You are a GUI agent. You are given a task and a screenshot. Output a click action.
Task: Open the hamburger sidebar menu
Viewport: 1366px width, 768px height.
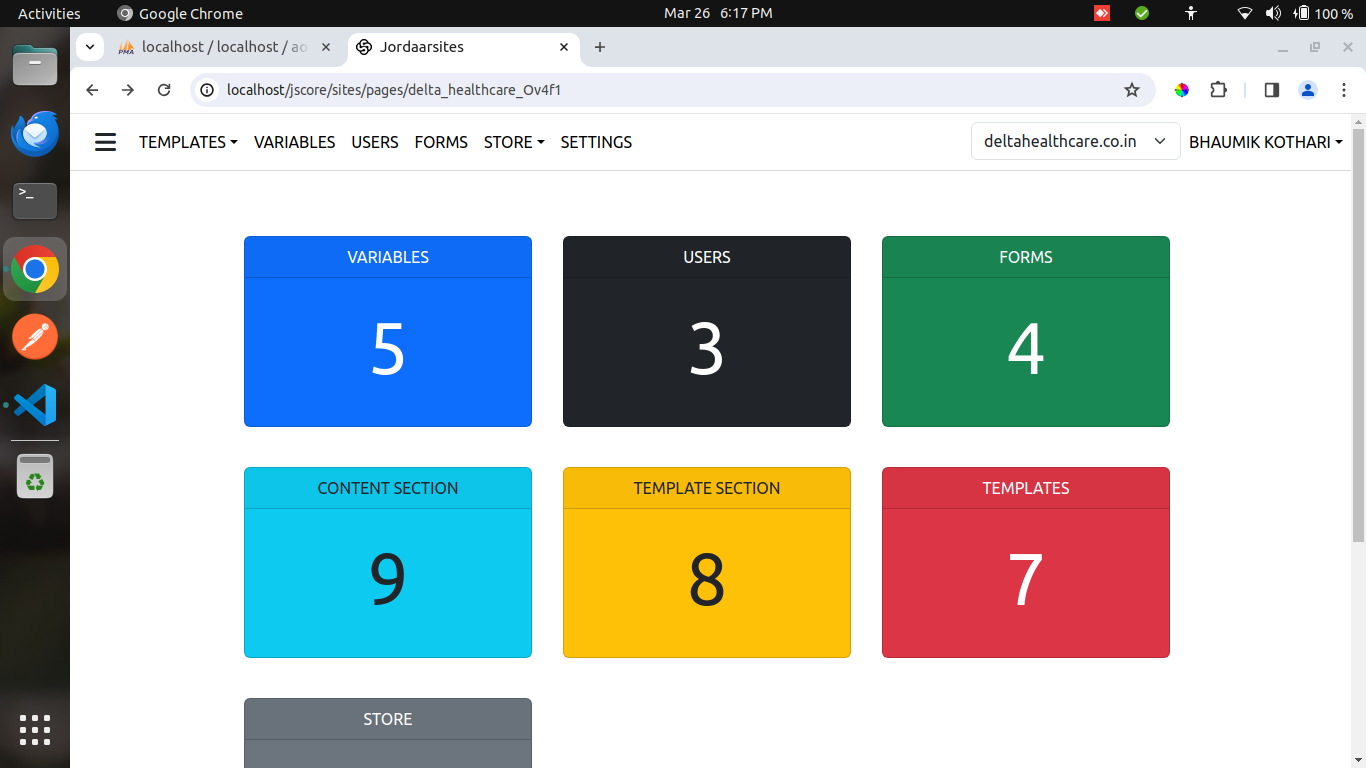105,142
